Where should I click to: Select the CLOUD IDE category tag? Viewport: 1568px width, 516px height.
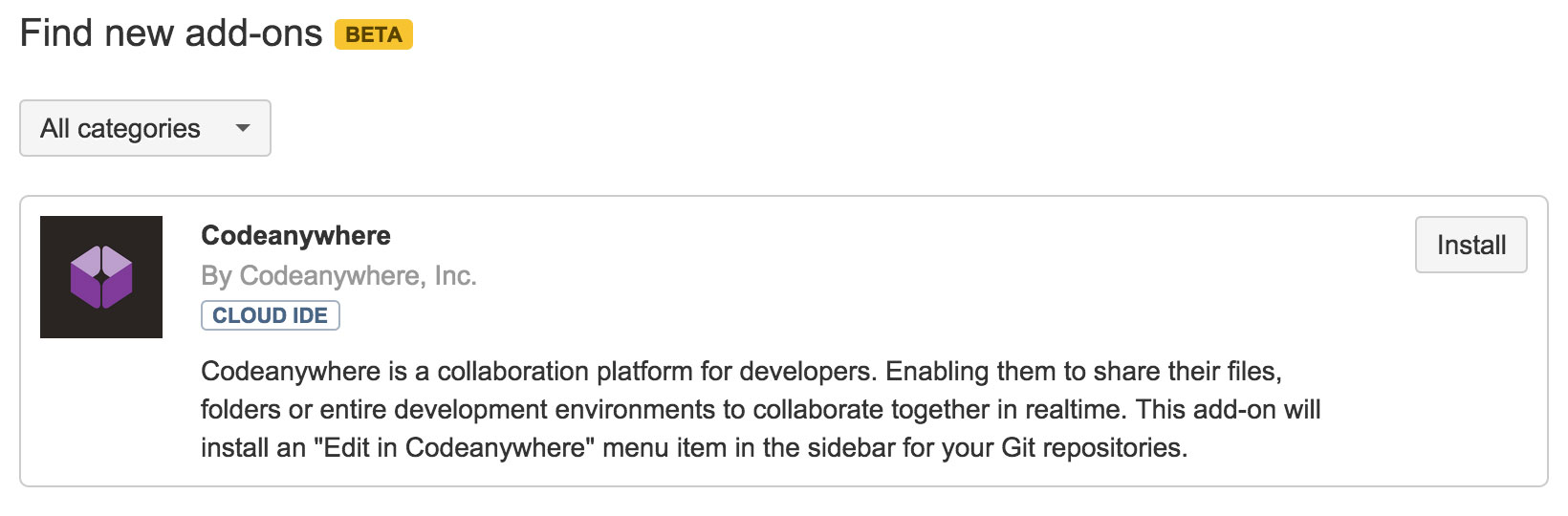click(271, 315)
